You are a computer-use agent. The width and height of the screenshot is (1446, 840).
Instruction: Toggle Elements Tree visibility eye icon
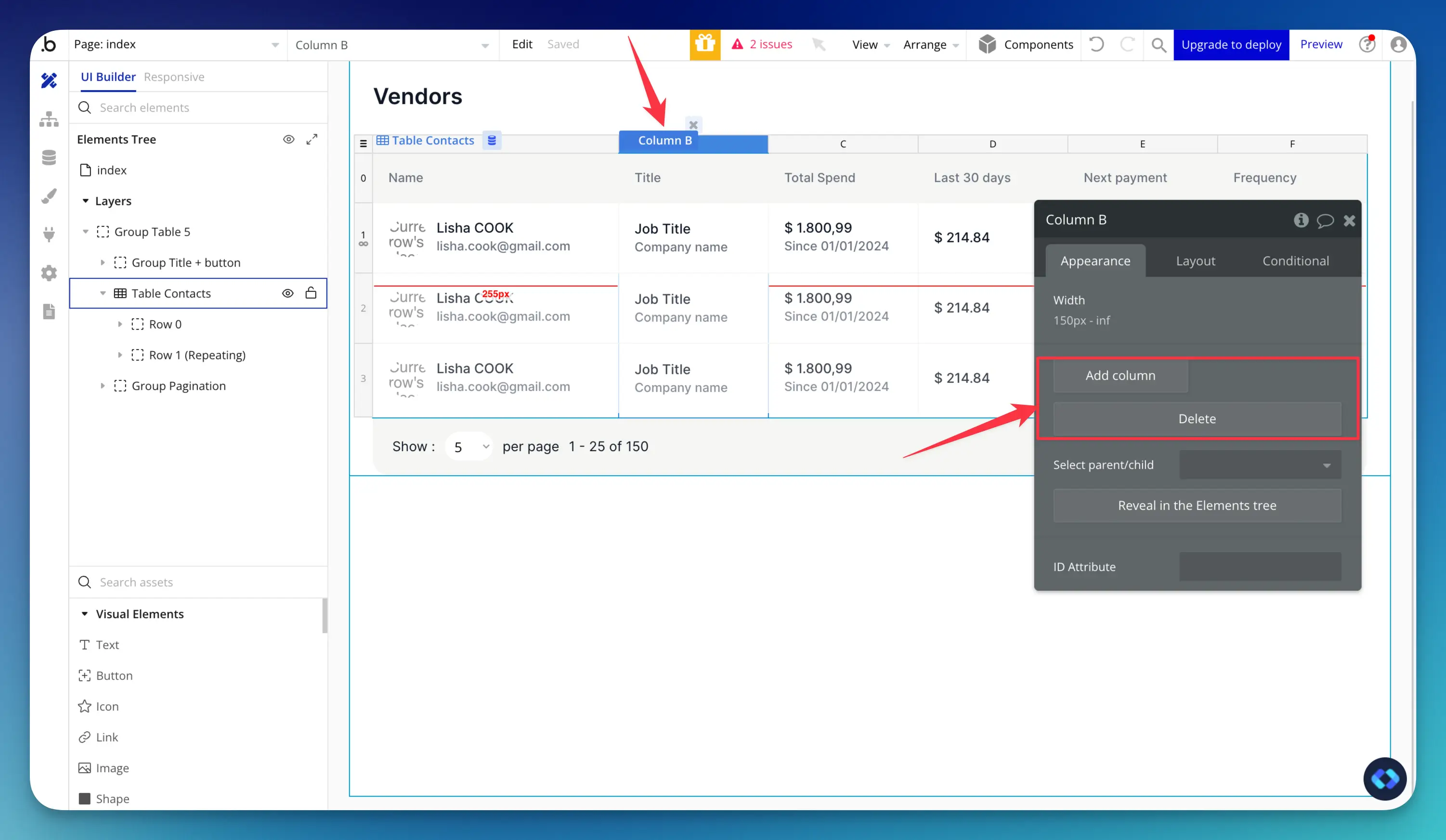(x=288, y=140)
